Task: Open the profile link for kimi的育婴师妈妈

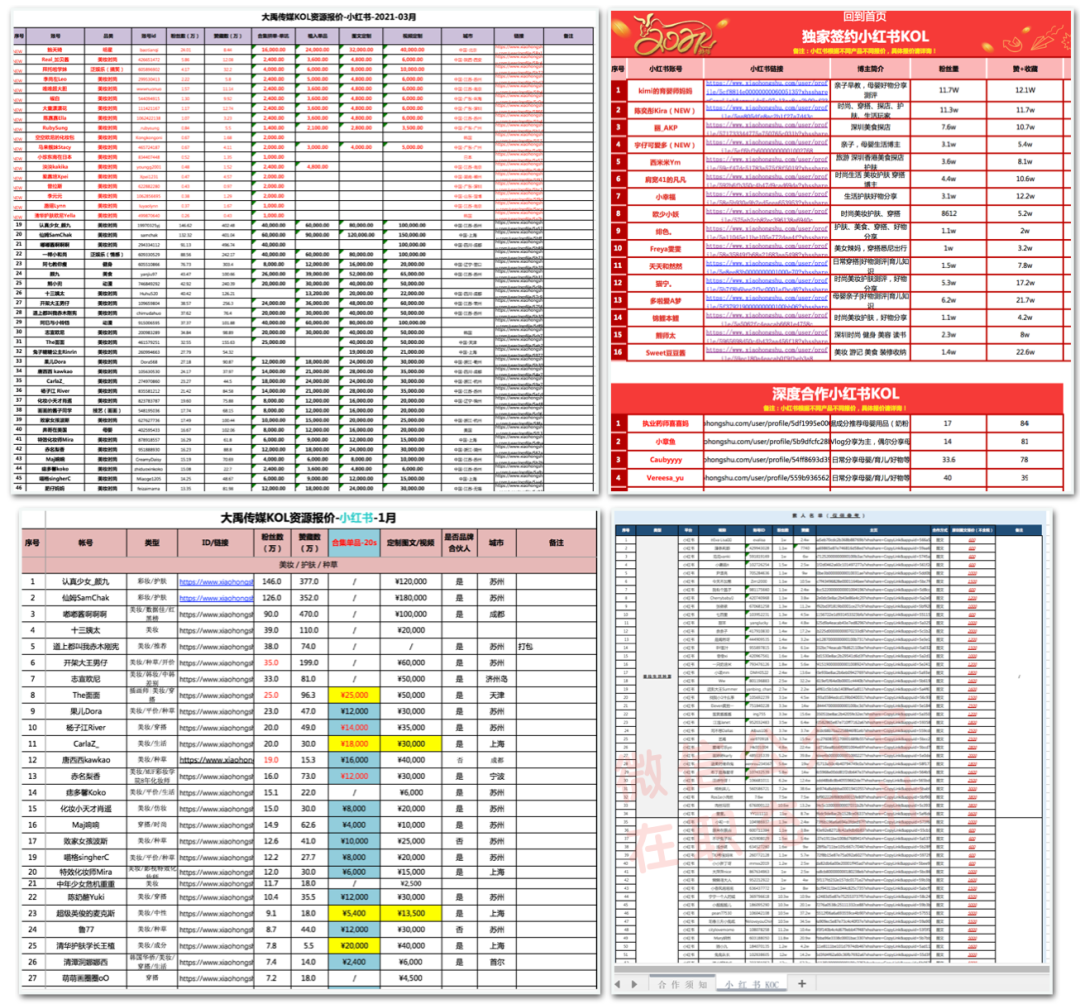Action: [767, 89]
